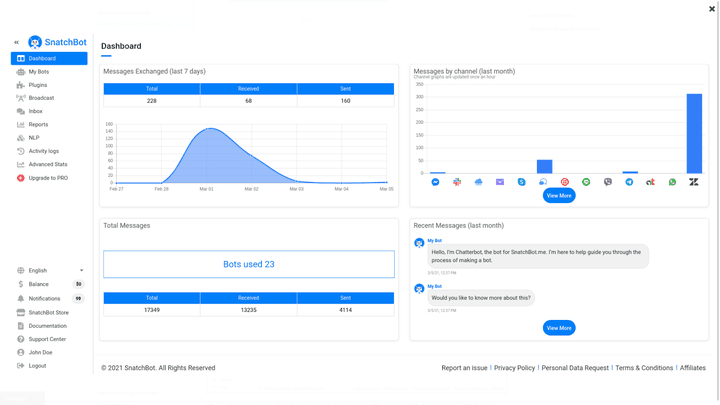Click the My Bot avatar beside the Hello message
Image resolution: width=720 pixels, height=405 pixels.
coord(419,242)
